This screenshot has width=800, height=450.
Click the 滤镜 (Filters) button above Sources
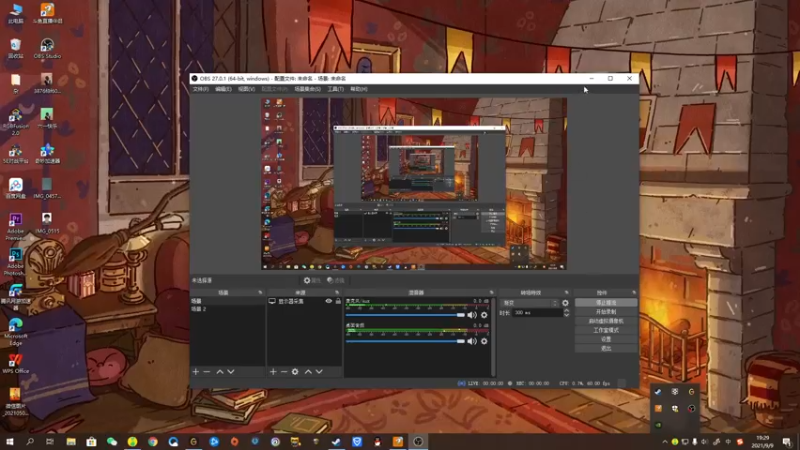336,280
